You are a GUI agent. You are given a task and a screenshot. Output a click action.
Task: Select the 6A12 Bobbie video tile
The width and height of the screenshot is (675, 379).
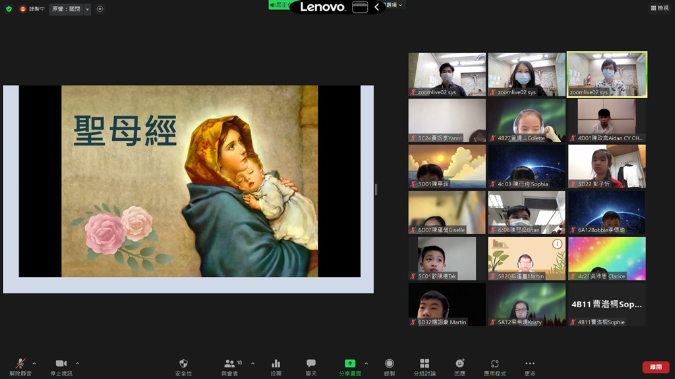tap(607, 212)
